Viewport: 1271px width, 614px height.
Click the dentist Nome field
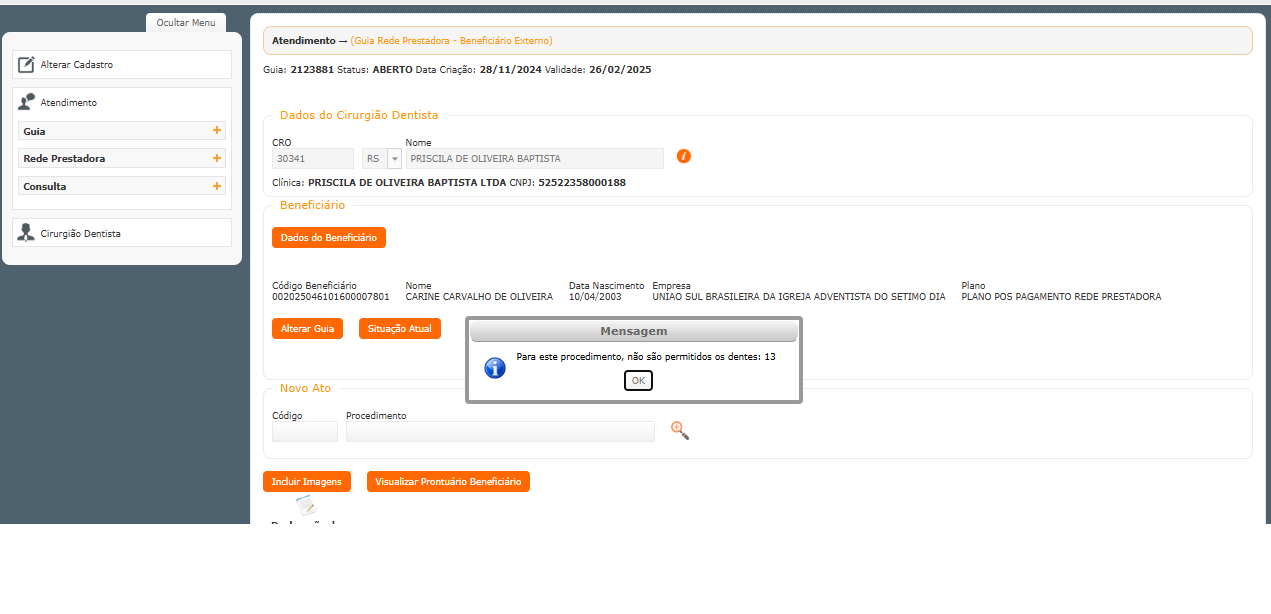click(x=534, y=158)
